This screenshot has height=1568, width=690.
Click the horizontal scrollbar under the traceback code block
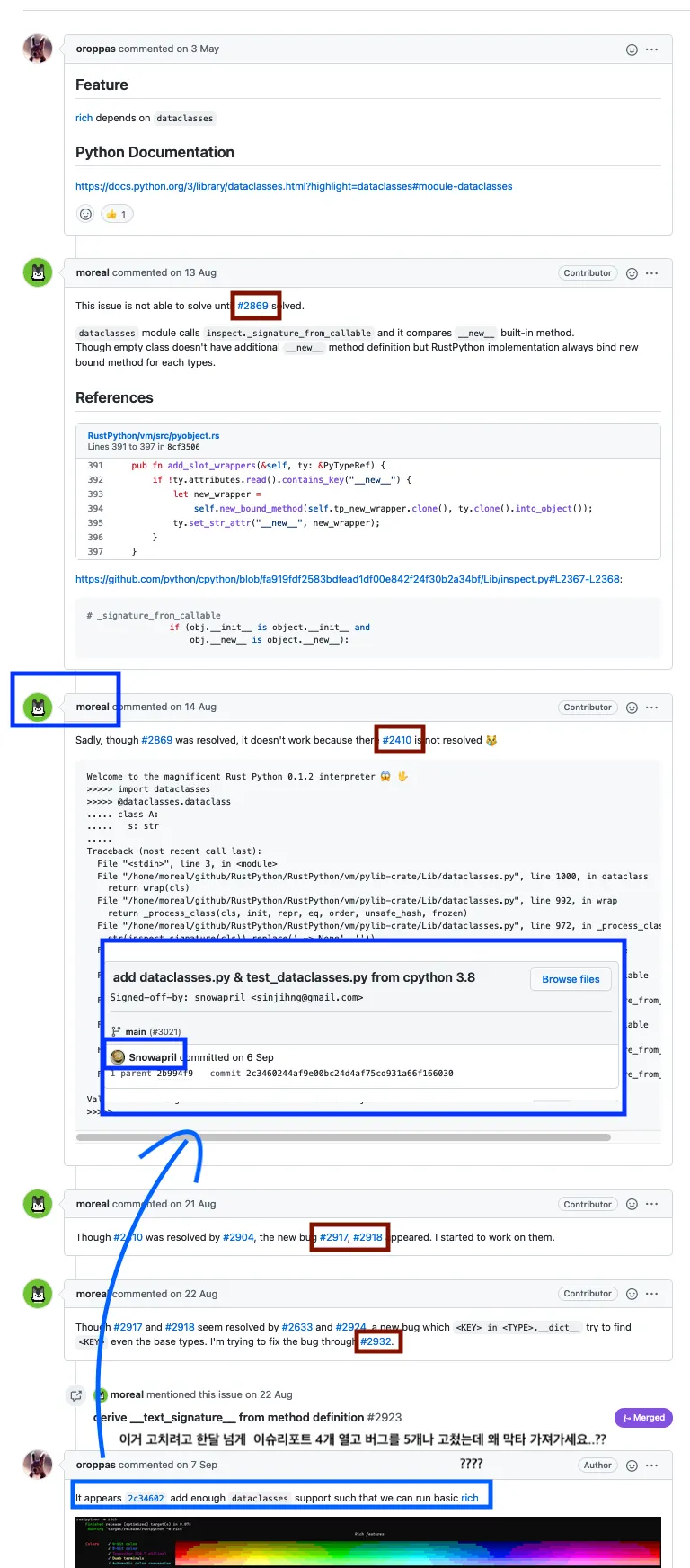[343, 1137]
